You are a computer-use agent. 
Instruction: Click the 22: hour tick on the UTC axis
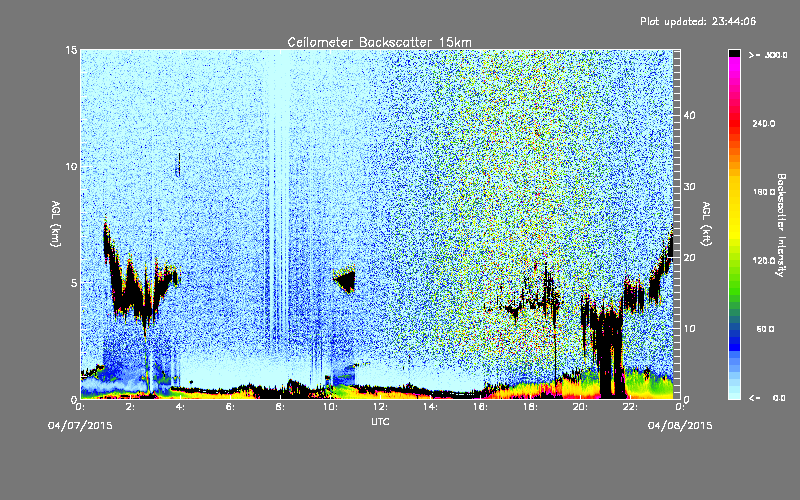point(630,407)
